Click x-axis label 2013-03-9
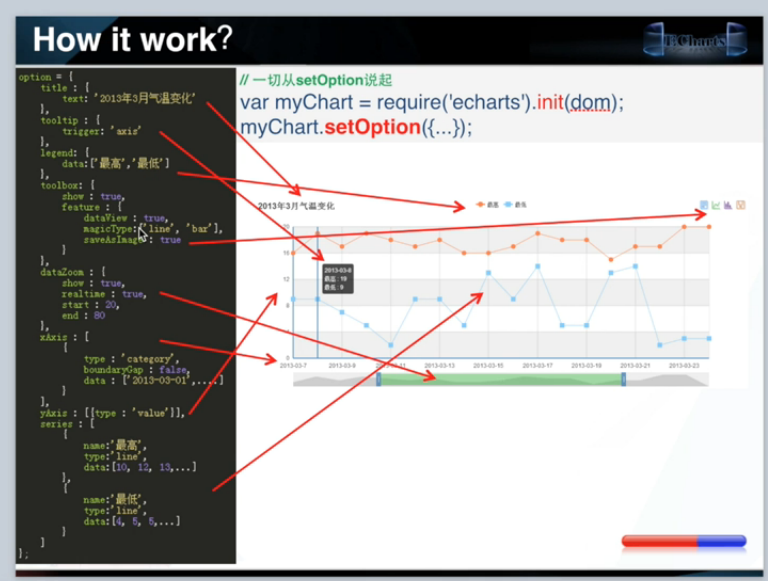Screen dimensions: 768x581 [x=342, y=365]
